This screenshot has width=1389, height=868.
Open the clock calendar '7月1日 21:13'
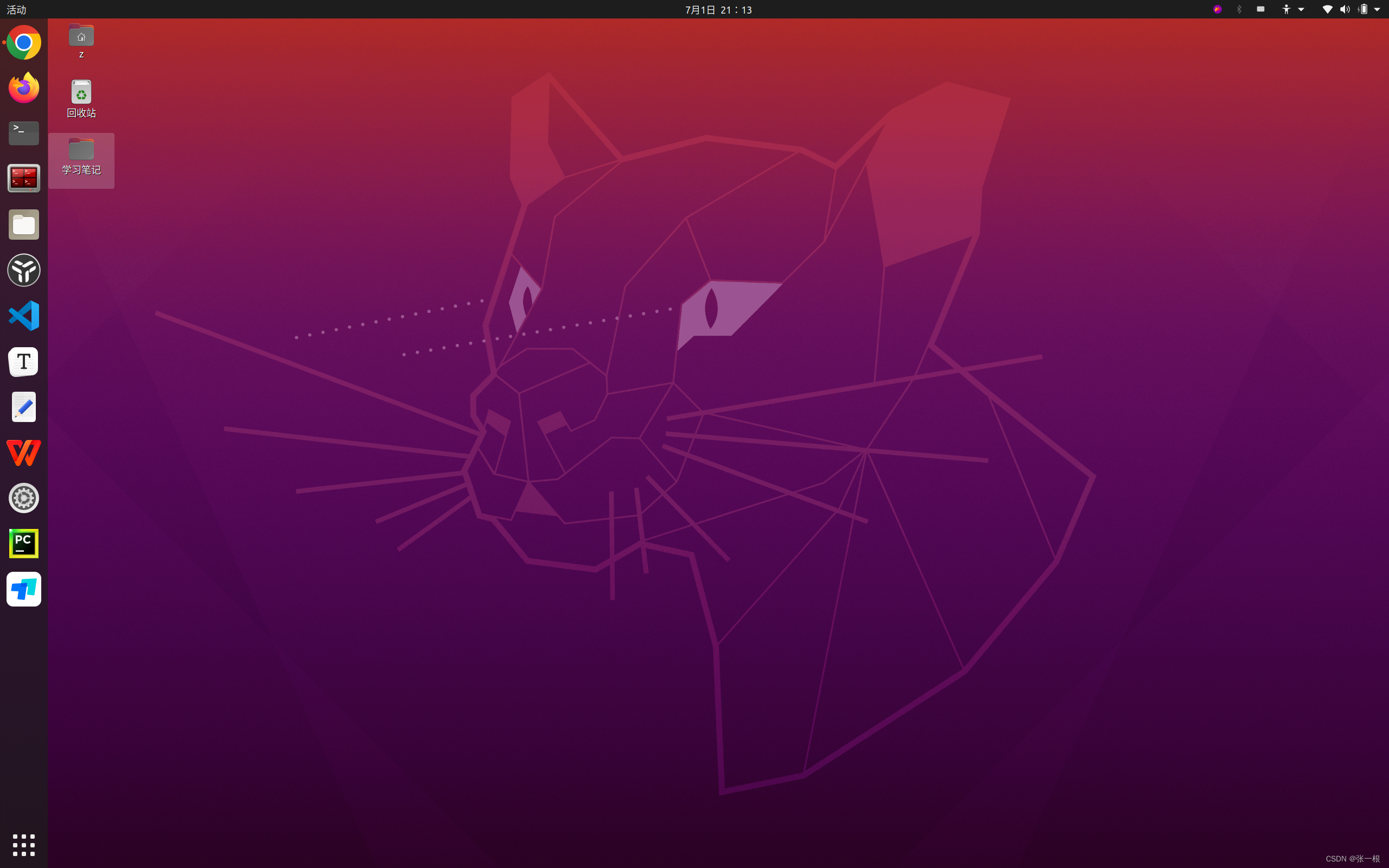[x=718, y=10]
